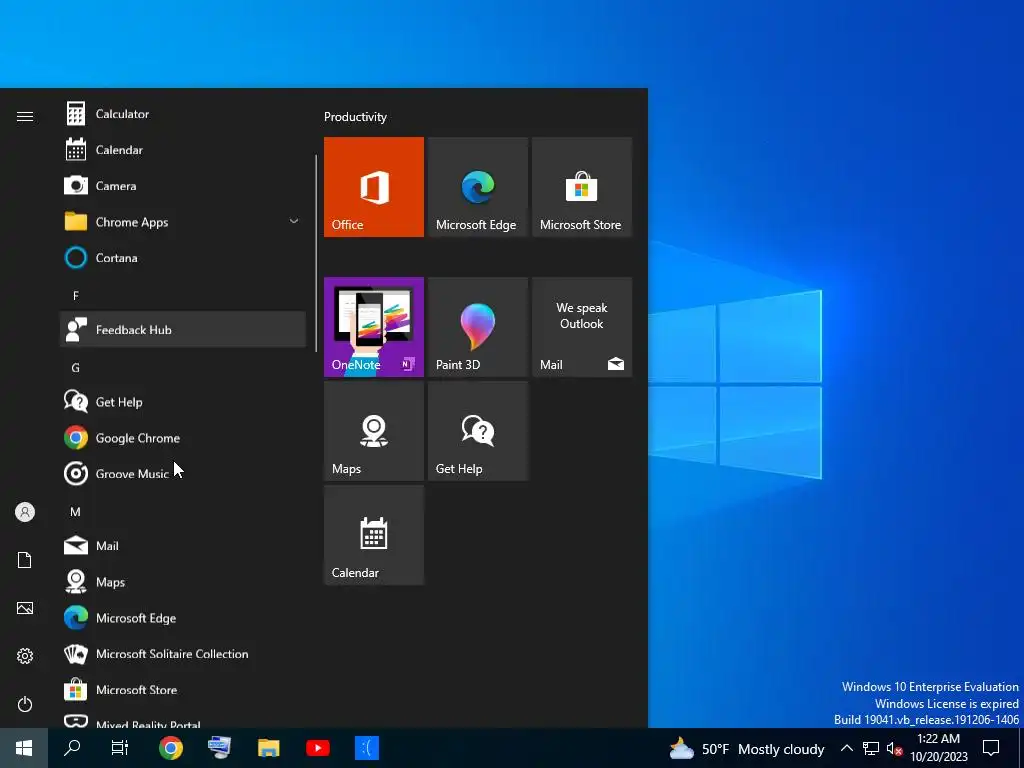Image resolution: width=1024 pixels, height=768 pixels.
Task: Launch Cortana from the app list
Action: [x=182, y=257]
